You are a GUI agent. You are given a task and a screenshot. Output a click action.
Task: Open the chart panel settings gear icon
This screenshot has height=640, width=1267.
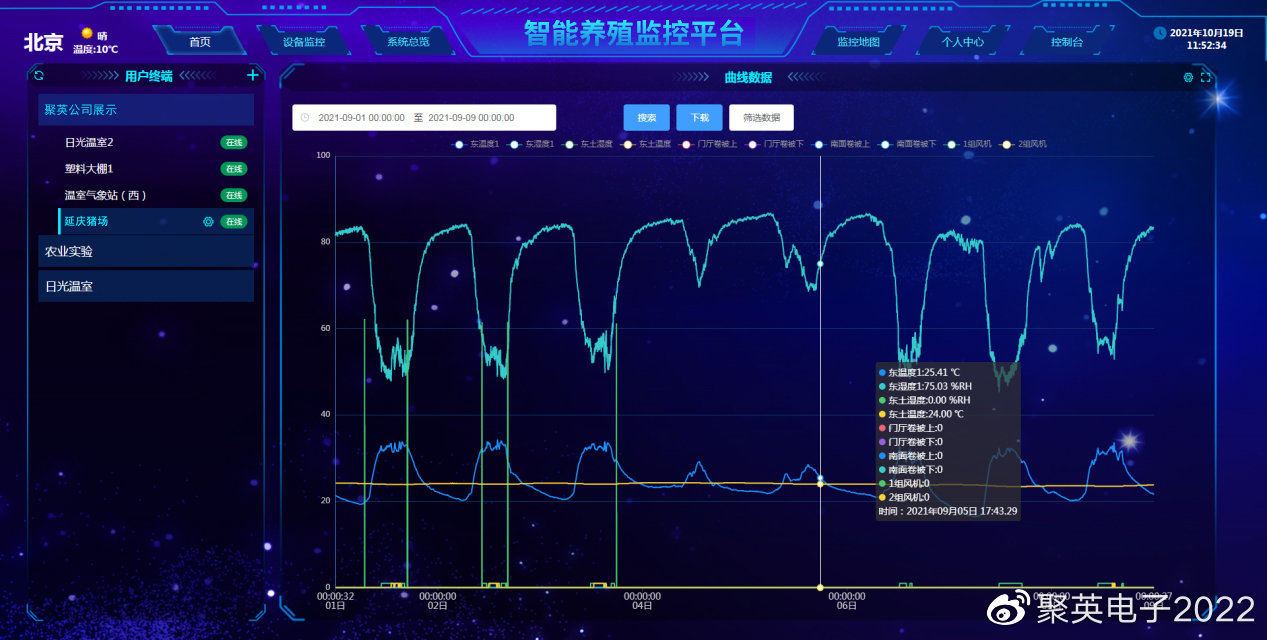[x=1188, y=77]
